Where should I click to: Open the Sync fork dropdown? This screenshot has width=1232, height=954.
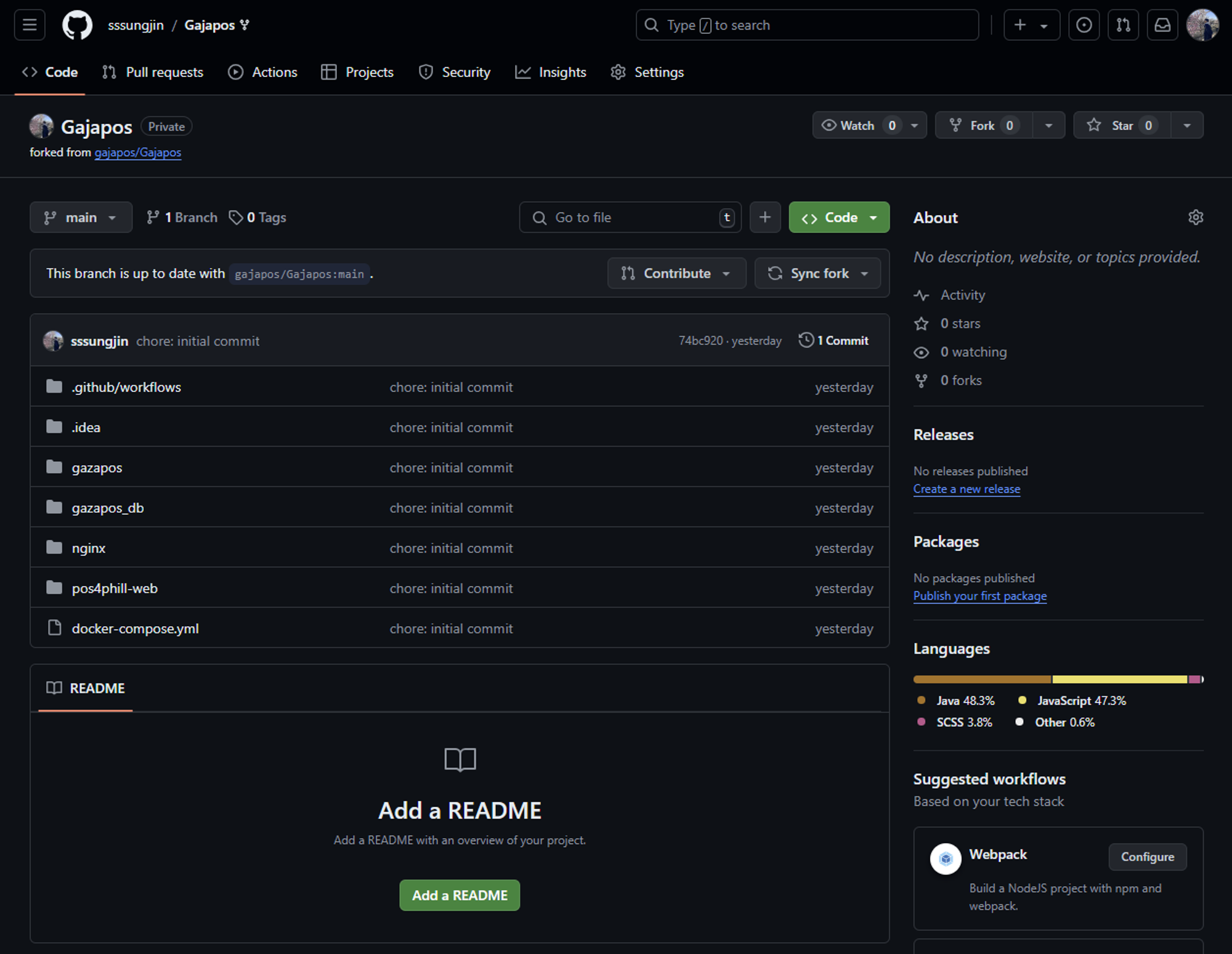817,274
